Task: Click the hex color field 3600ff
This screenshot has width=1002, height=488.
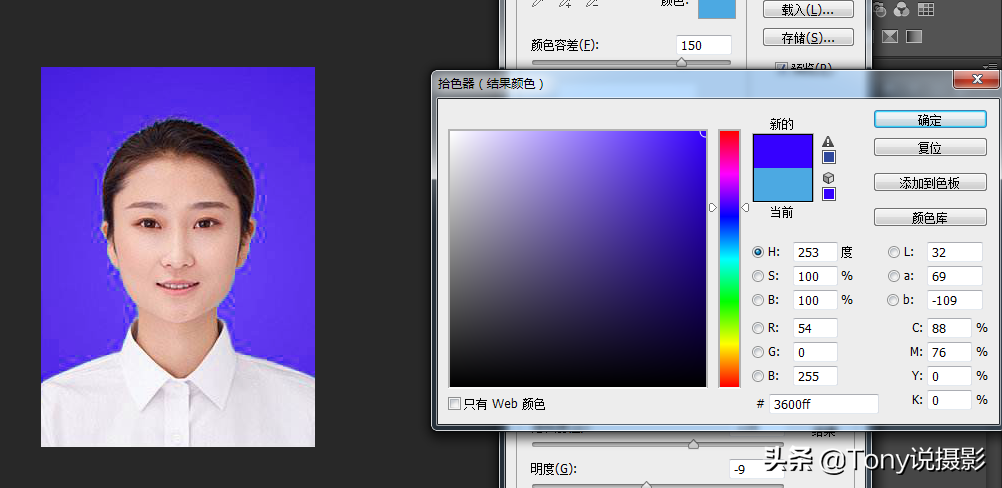Action: coord(824,404)
